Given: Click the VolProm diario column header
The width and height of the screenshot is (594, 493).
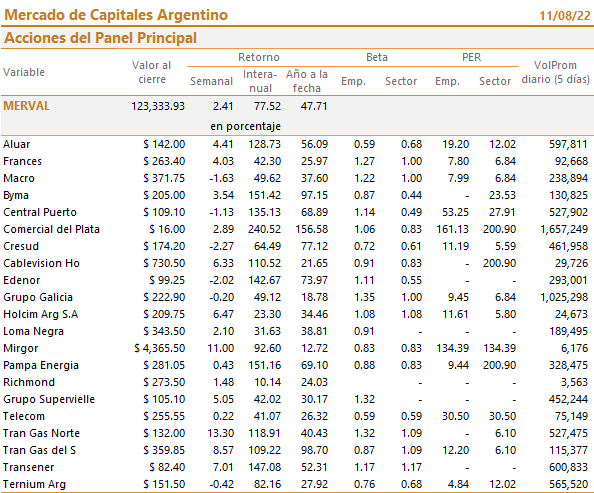Looking at the screenshot, I should pyautogui.click(x=555, y=72).
